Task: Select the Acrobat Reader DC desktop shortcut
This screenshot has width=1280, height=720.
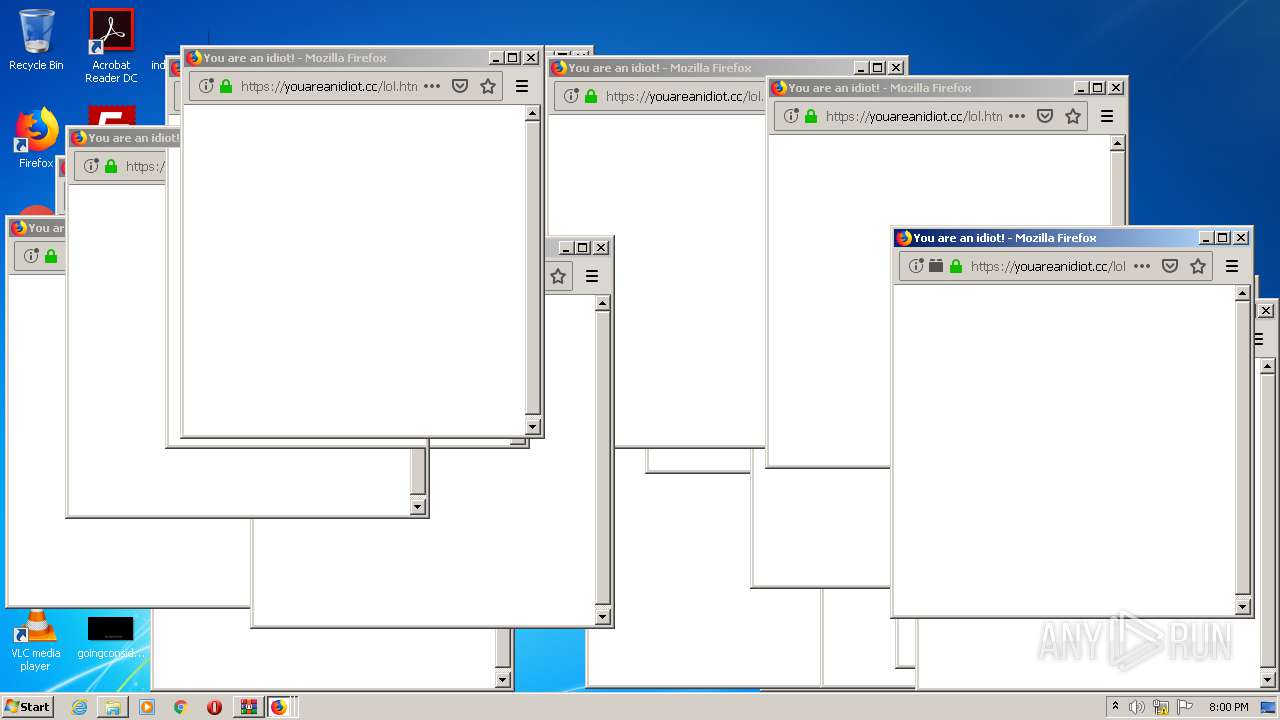Action: 111,45
